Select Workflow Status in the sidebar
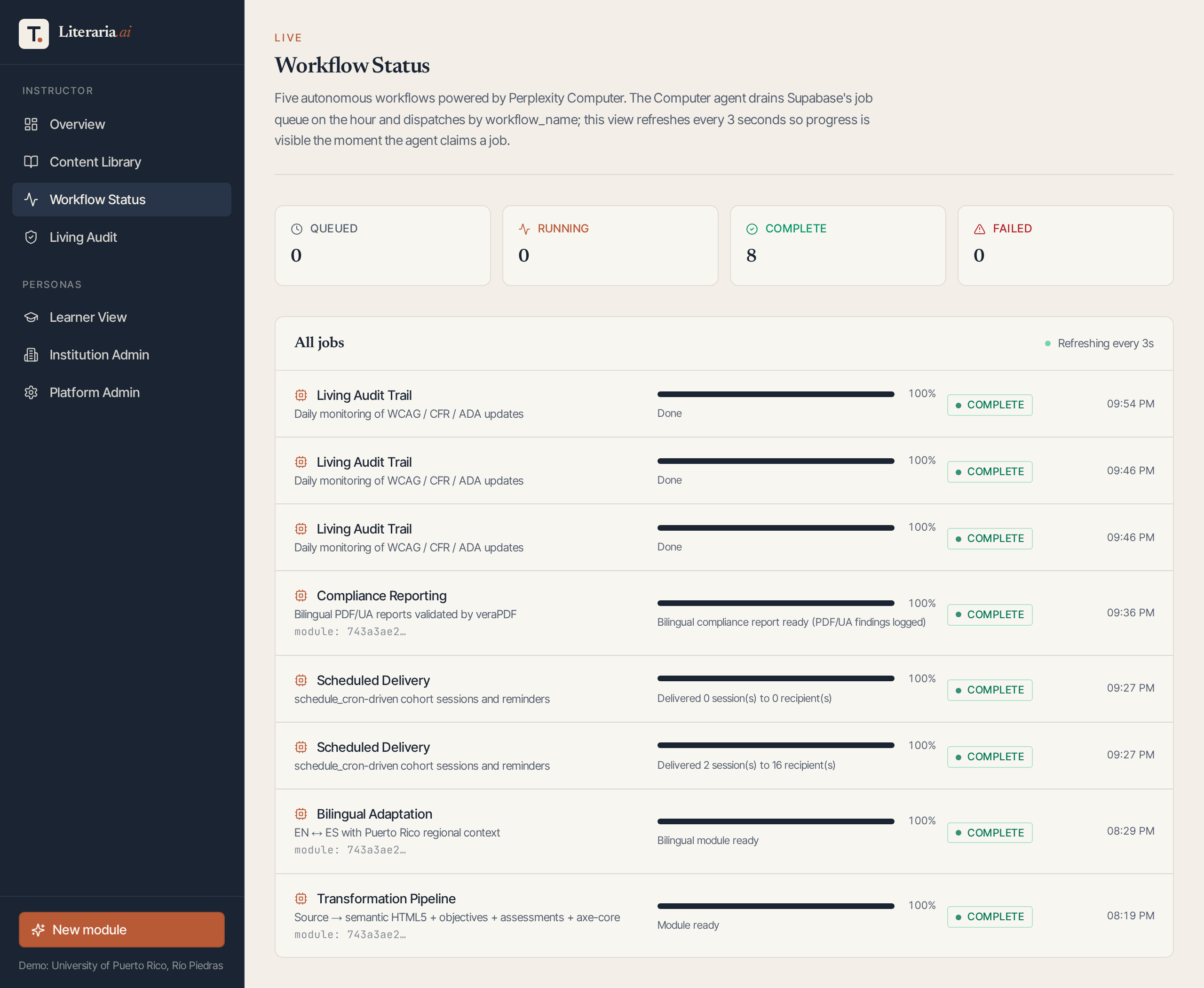This screenshot has height=988, width=1204. tap(122, 199)
